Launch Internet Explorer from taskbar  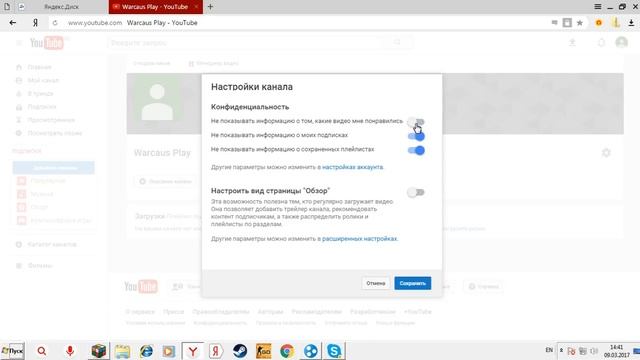[x=146, y=351]
